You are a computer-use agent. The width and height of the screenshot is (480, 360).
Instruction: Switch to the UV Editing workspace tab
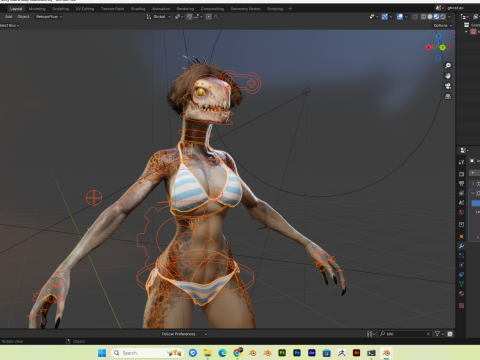tap(85, 9)
